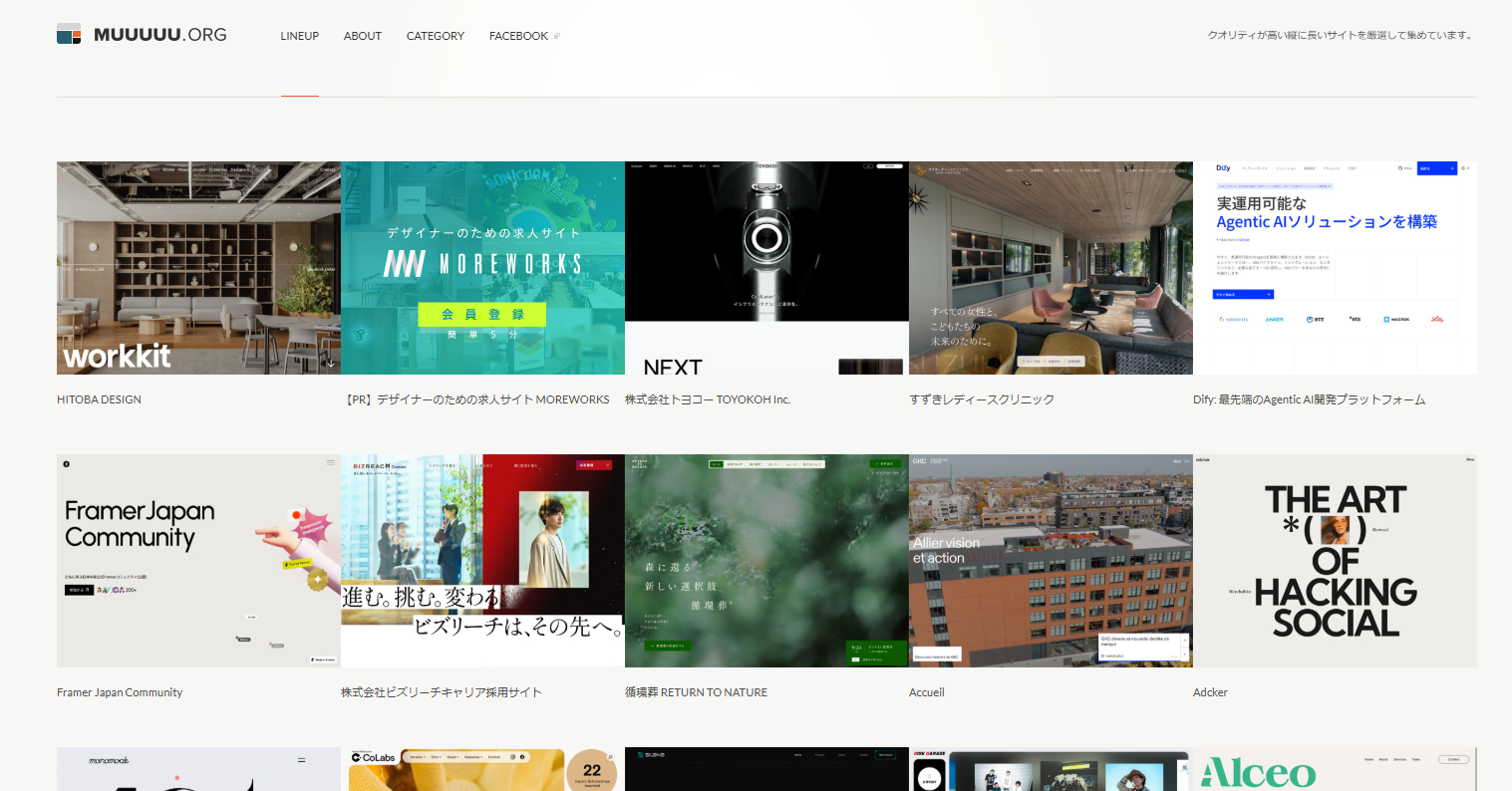Open the CoLabs thumbnail in bottom row
The image size is (1512, 791).
click(482, 769)
